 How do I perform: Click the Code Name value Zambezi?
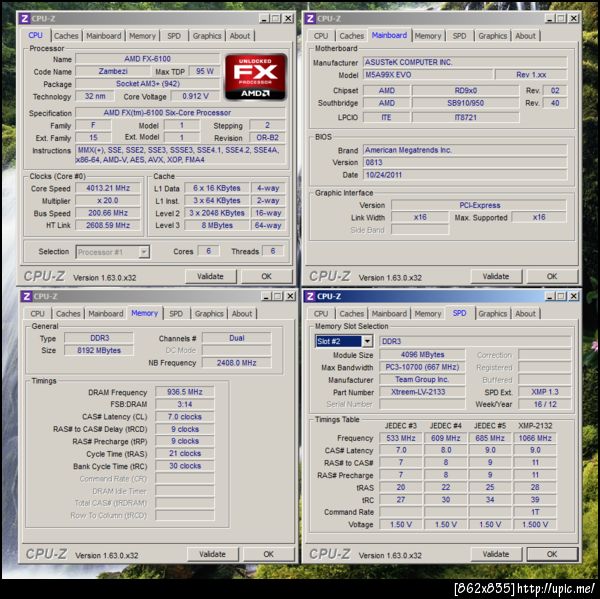pos(113,72)
